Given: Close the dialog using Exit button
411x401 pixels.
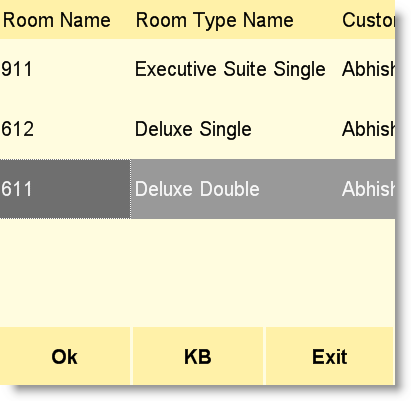Looking at the screenshot, I should click(330, 356).
